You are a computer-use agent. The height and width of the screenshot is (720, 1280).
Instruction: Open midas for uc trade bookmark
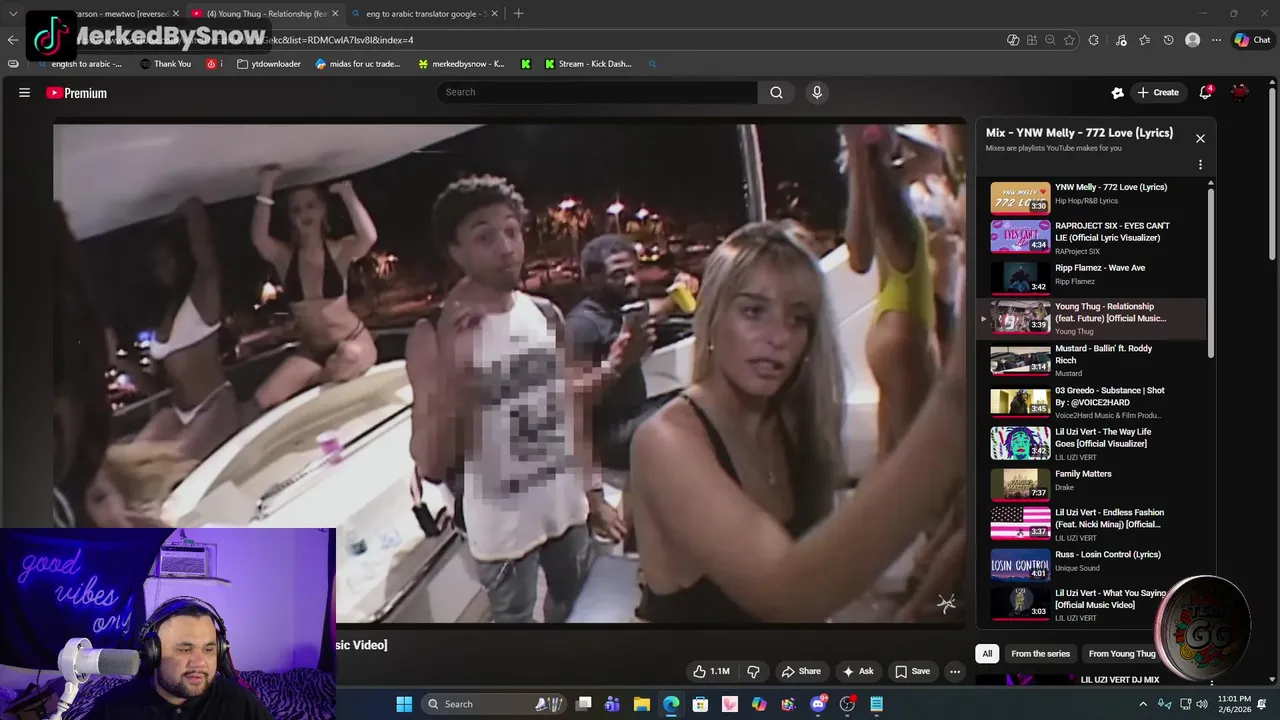pyautogui.click(x=358, y=64)
